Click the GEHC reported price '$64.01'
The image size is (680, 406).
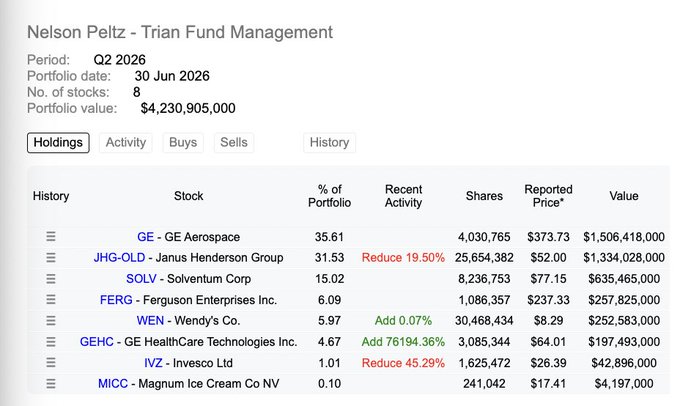point(548,342)
